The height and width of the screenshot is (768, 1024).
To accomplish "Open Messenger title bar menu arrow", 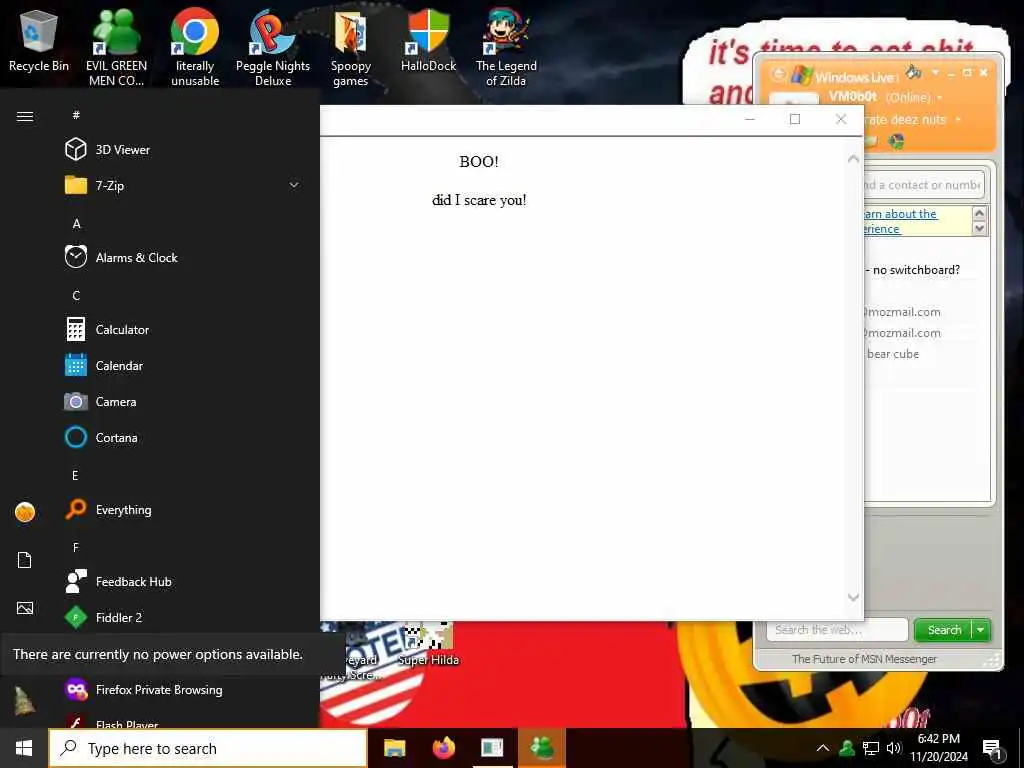I will pos(935,72).
